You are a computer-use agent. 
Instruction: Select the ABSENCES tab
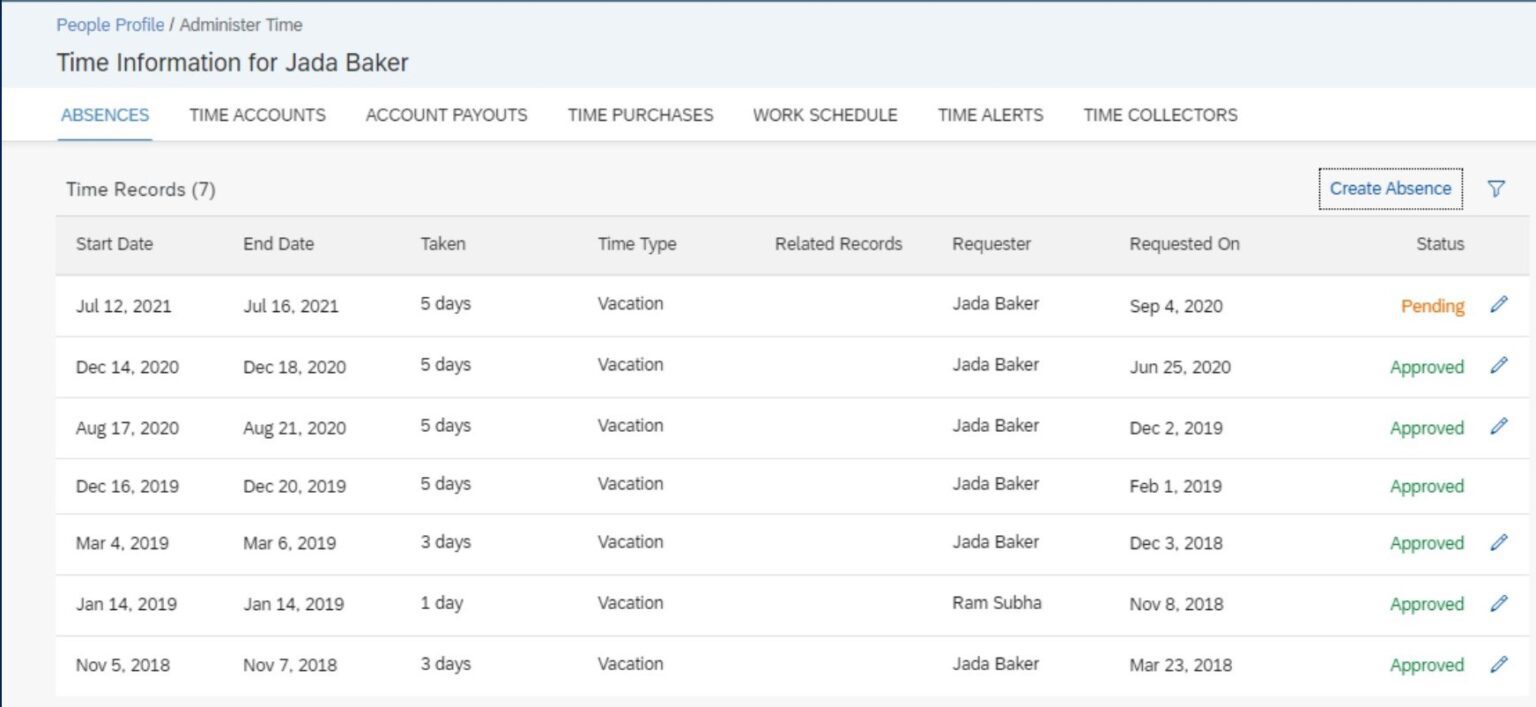104,115
